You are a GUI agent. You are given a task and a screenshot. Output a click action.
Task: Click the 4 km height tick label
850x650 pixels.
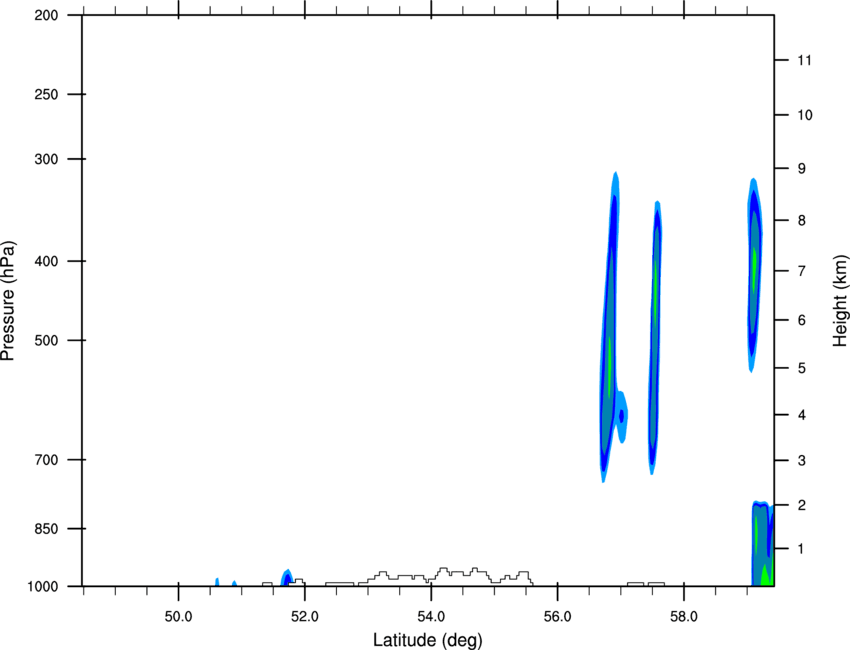(801, 415)
